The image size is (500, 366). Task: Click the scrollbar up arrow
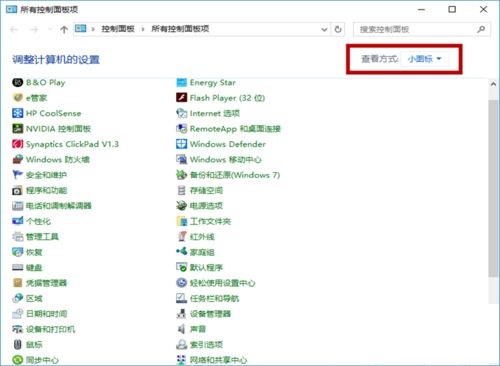(x=493, y=84)
